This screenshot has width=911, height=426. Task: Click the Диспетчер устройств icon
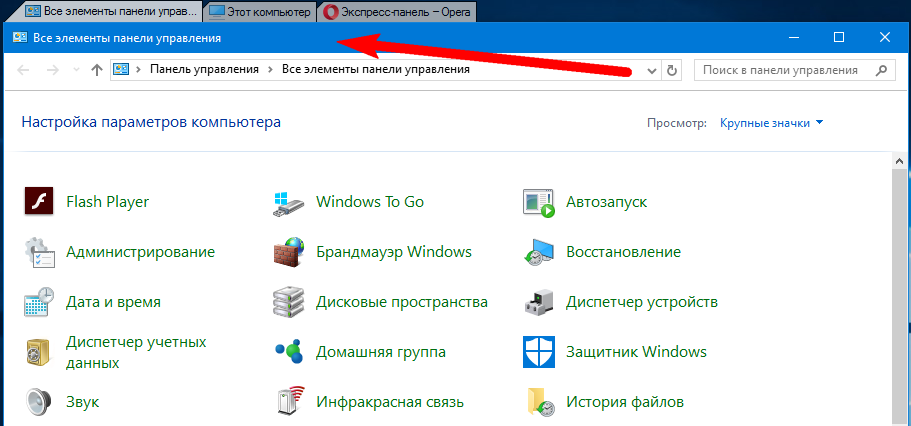[x=539, y=302]
